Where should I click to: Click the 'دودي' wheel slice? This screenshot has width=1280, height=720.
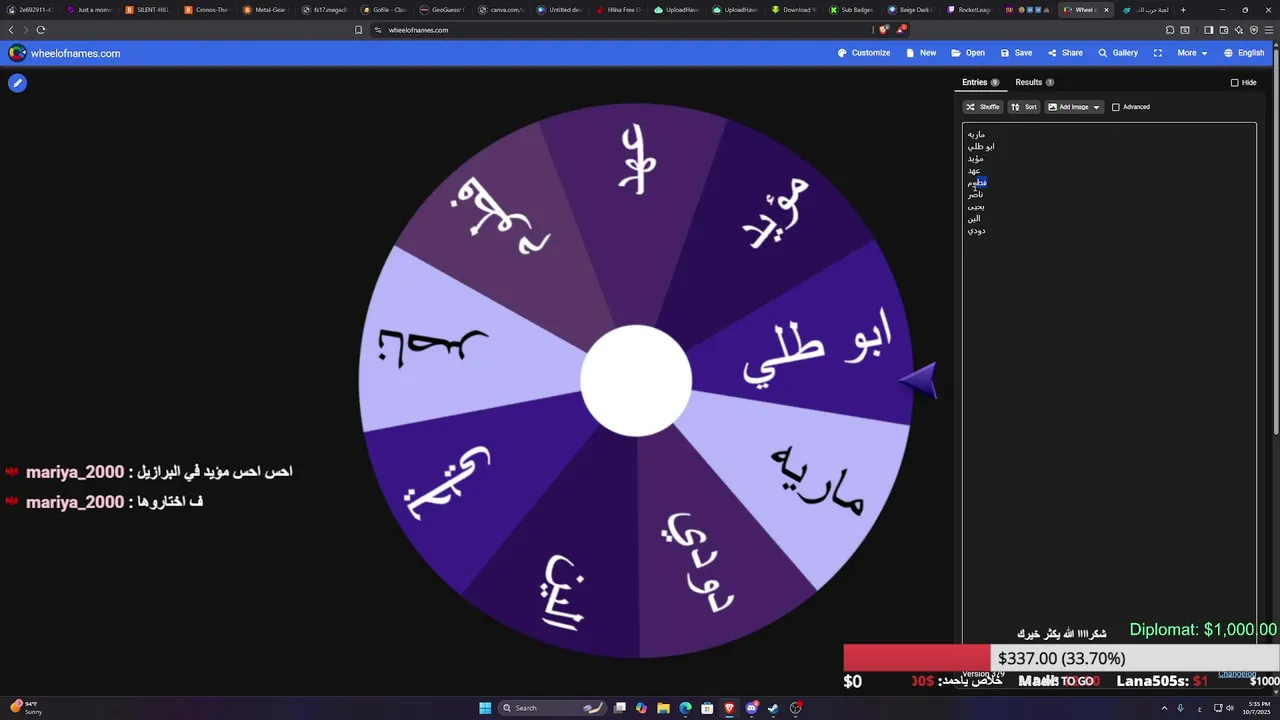699,562
